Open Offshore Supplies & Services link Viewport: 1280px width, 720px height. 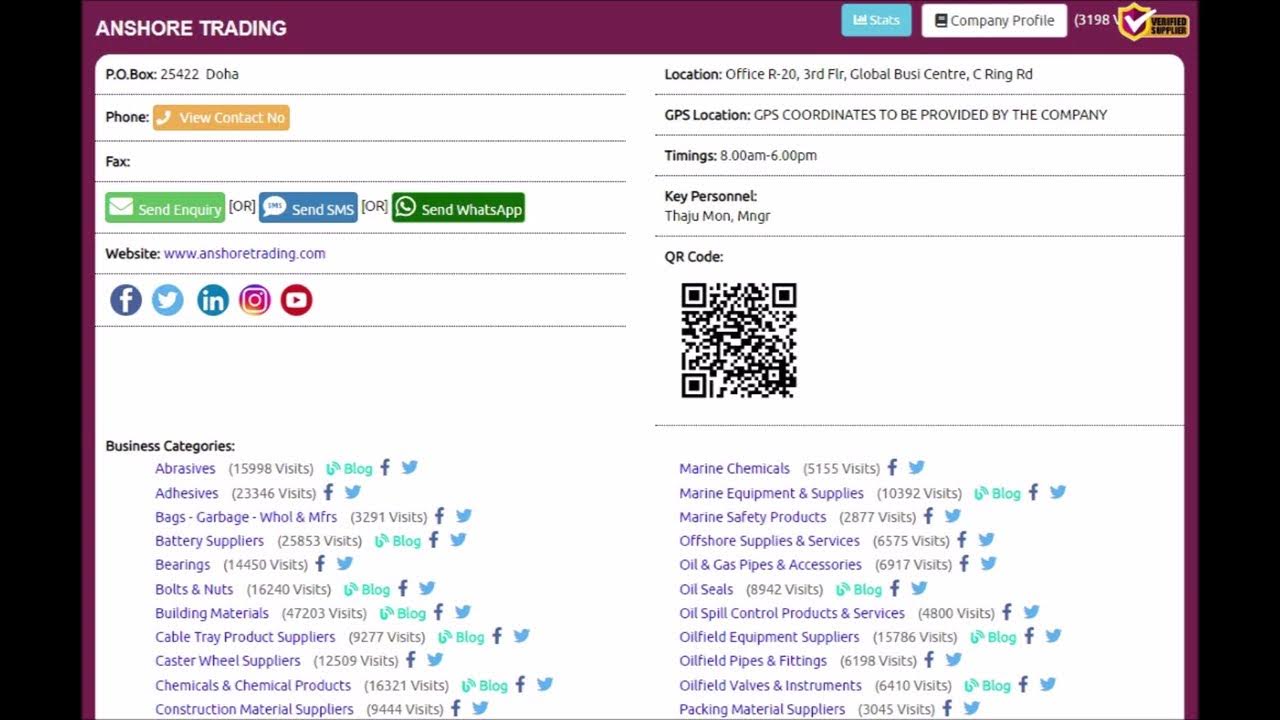coord(770,541)
